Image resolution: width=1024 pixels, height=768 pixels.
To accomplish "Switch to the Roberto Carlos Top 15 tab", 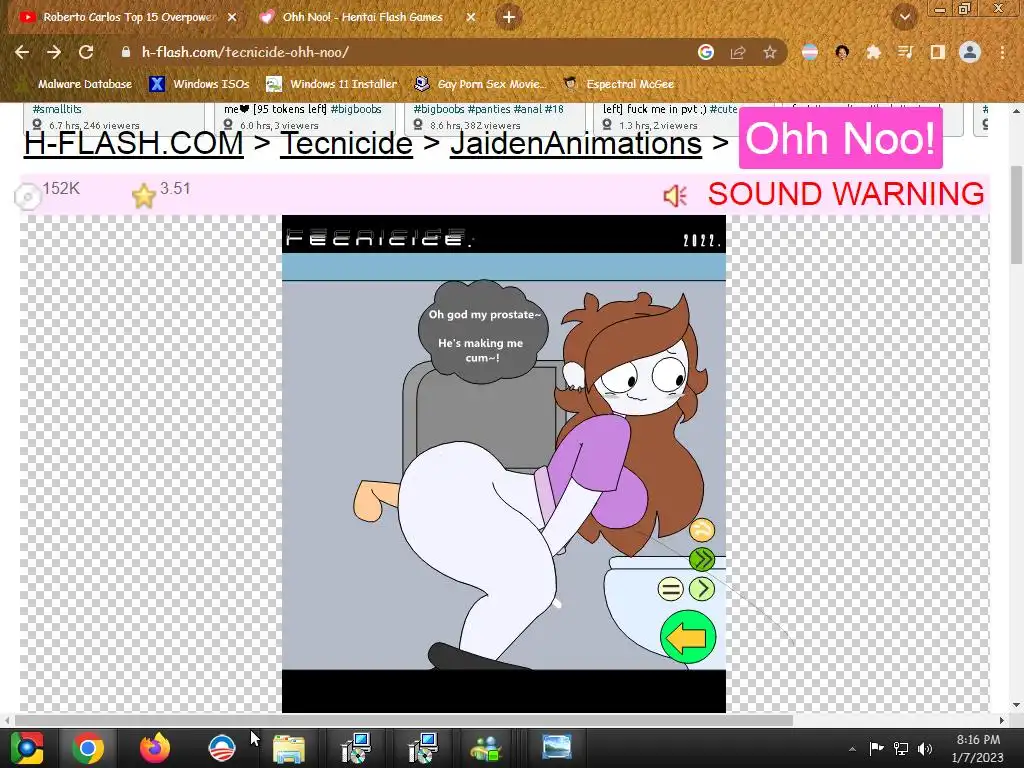I will click(x=127, y=17).
